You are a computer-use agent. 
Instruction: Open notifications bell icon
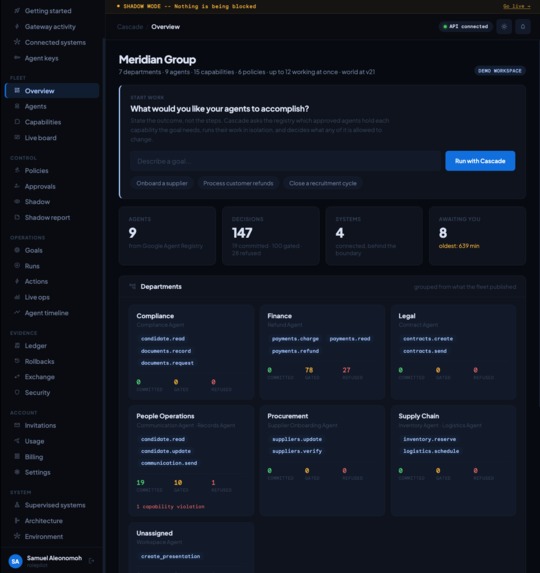click(x=523, y=27)
